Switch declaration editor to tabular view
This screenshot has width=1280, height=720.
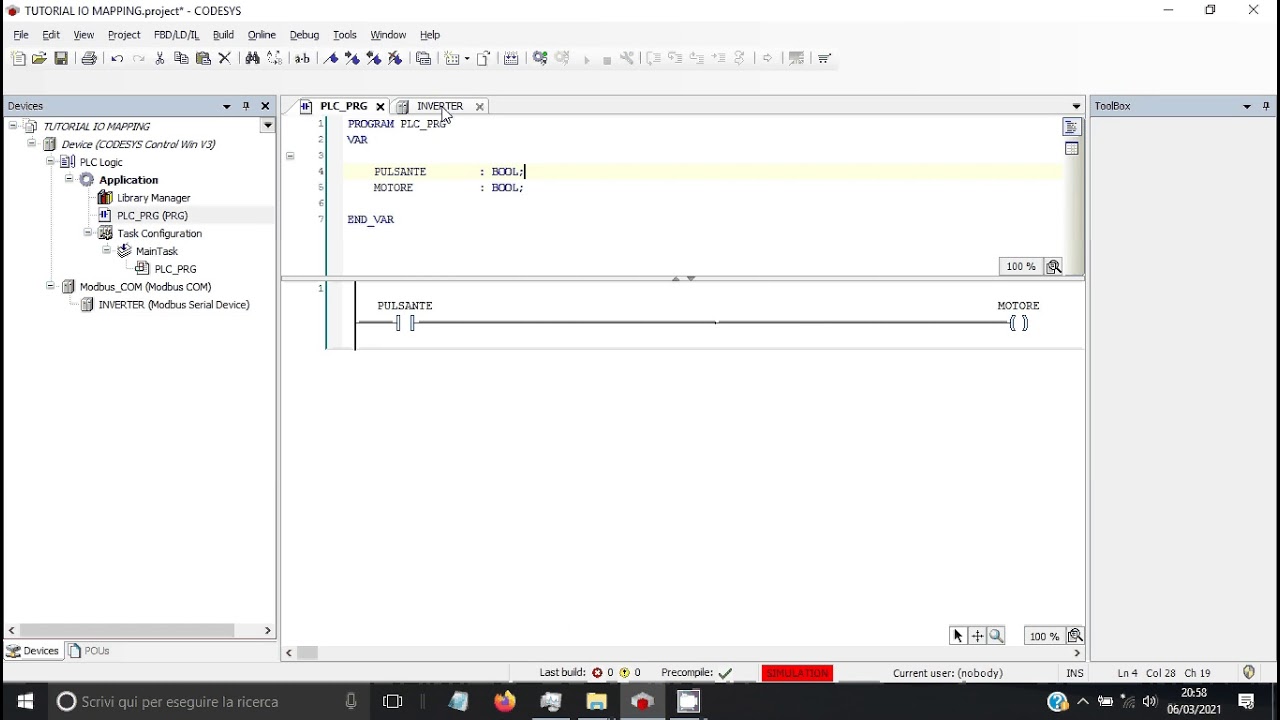(1072, 149)
